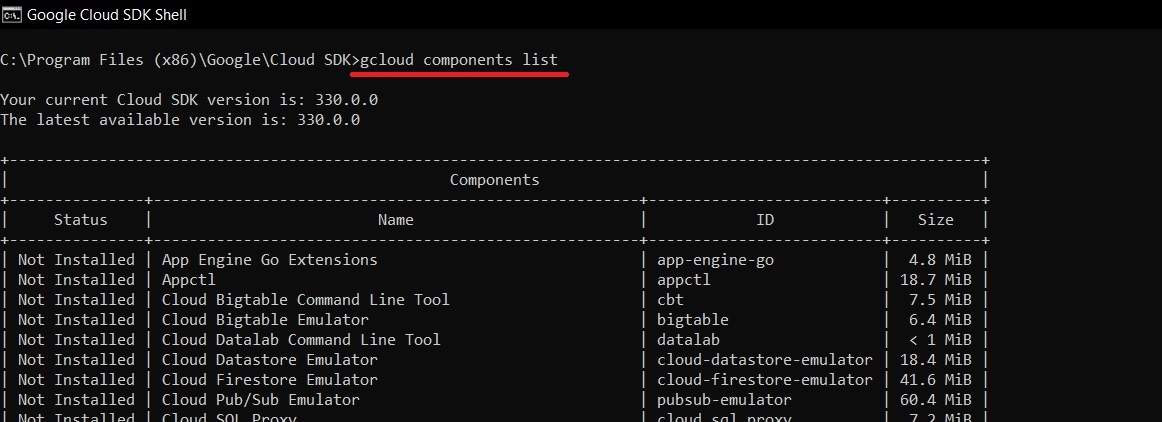
Task: Click 'Not Installed' status for Cloud Datastore Emulator
Action: 76,360
